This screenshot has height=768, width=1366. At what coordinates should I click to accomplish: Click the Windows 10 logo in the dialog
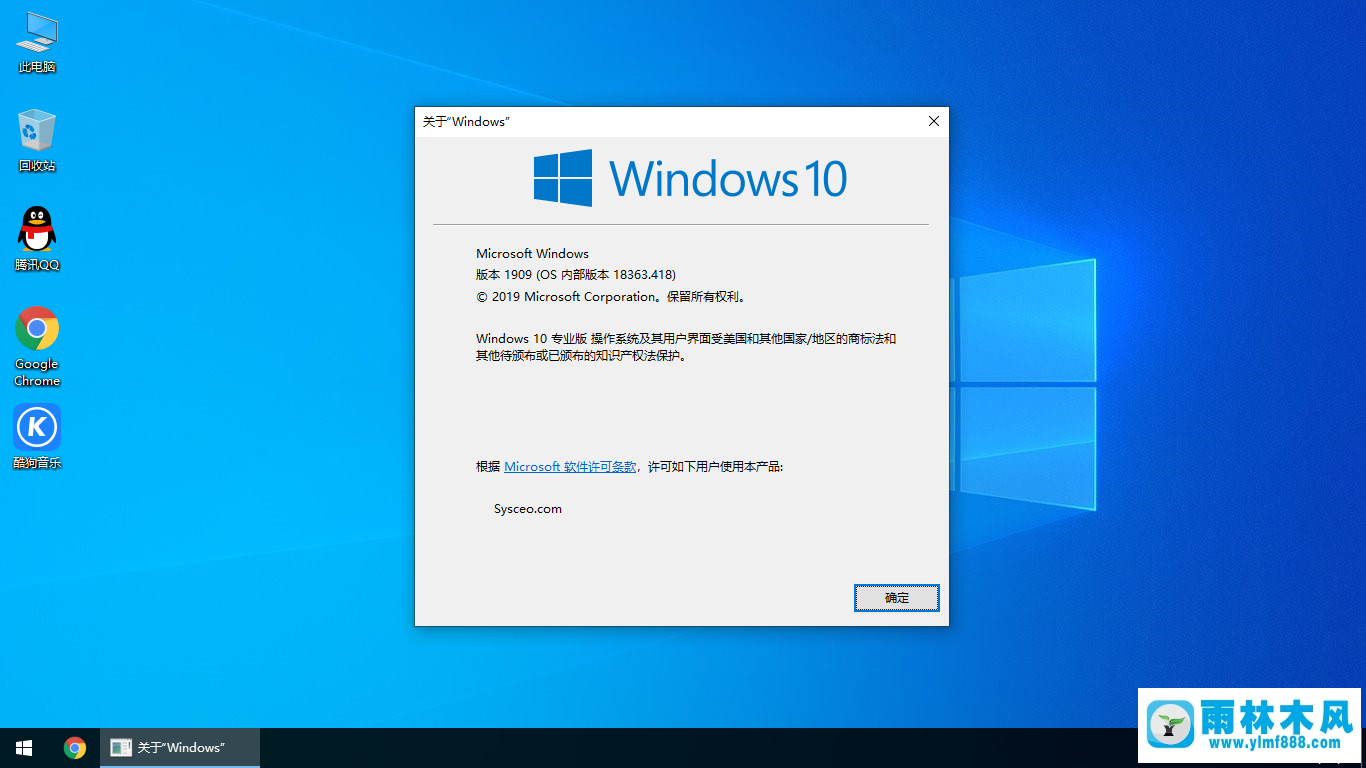click(x=690, y=178)
